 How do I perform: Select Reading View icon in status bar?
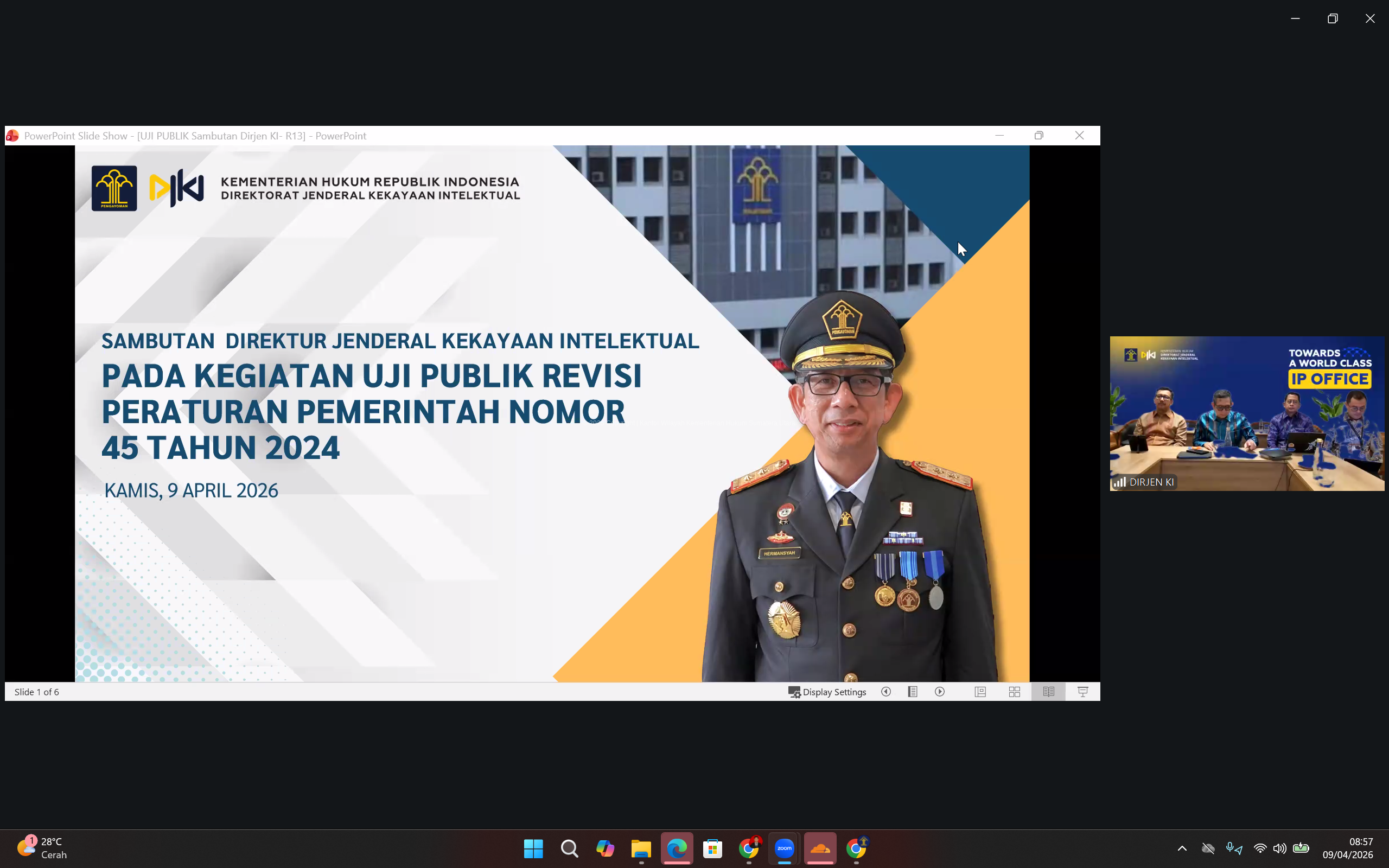pos(1048,692)
